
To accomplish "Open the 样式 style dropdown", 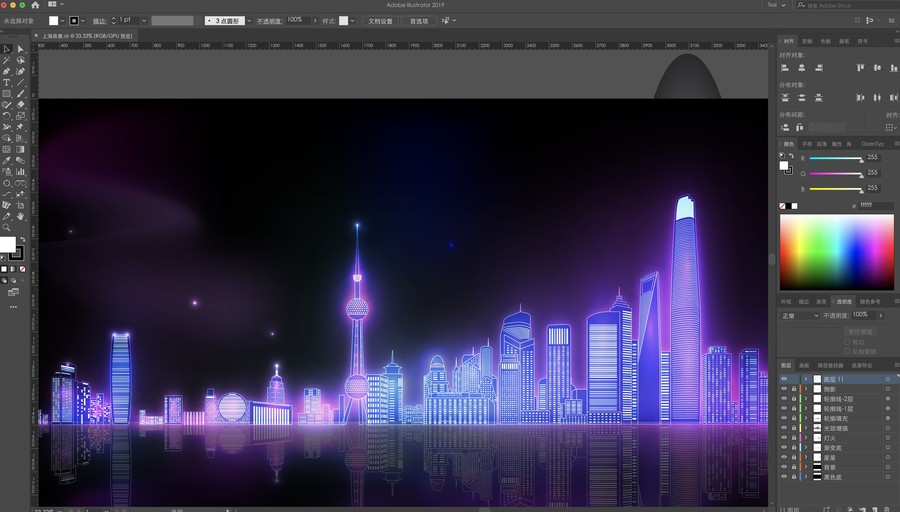I will click(x=352, y=21).
